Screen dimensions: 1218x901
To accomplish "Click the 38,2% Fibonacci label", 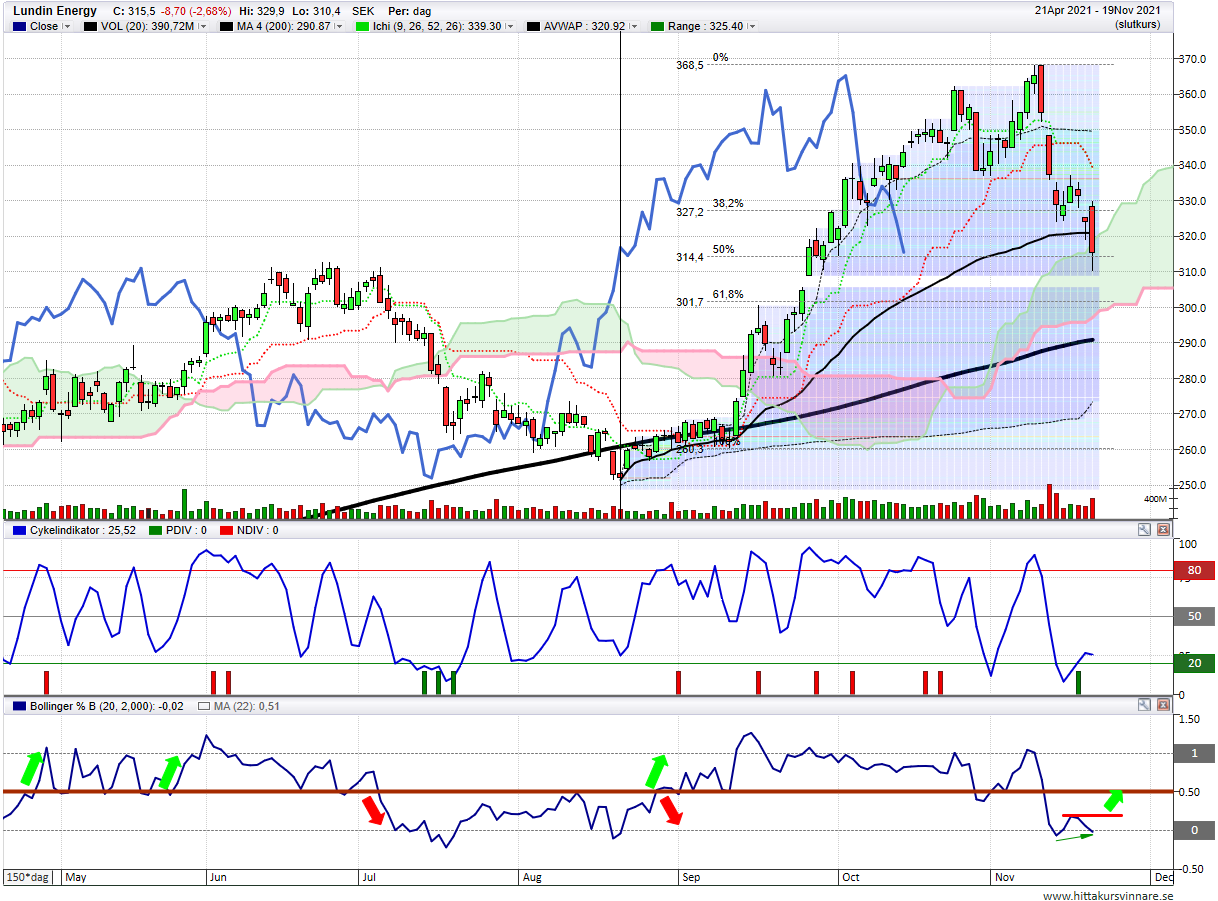I will tap(728, 203).
